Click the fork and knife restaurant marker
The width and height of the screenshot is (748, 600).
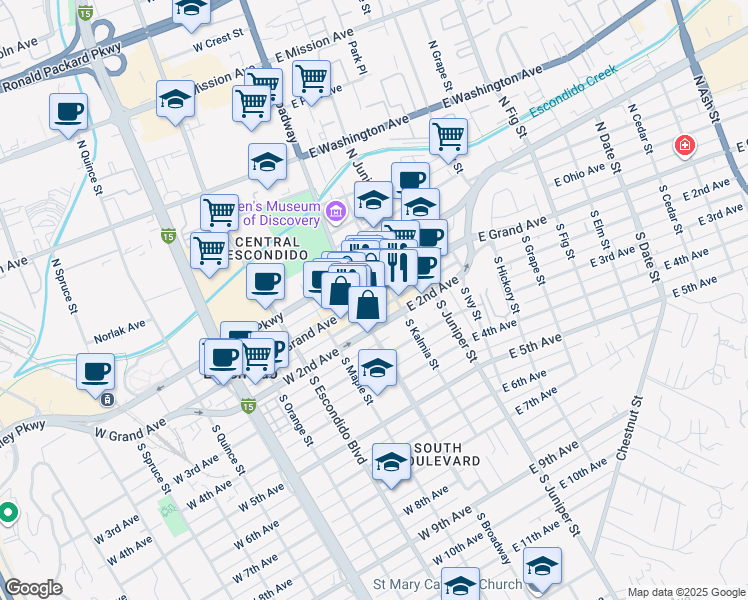399,267
